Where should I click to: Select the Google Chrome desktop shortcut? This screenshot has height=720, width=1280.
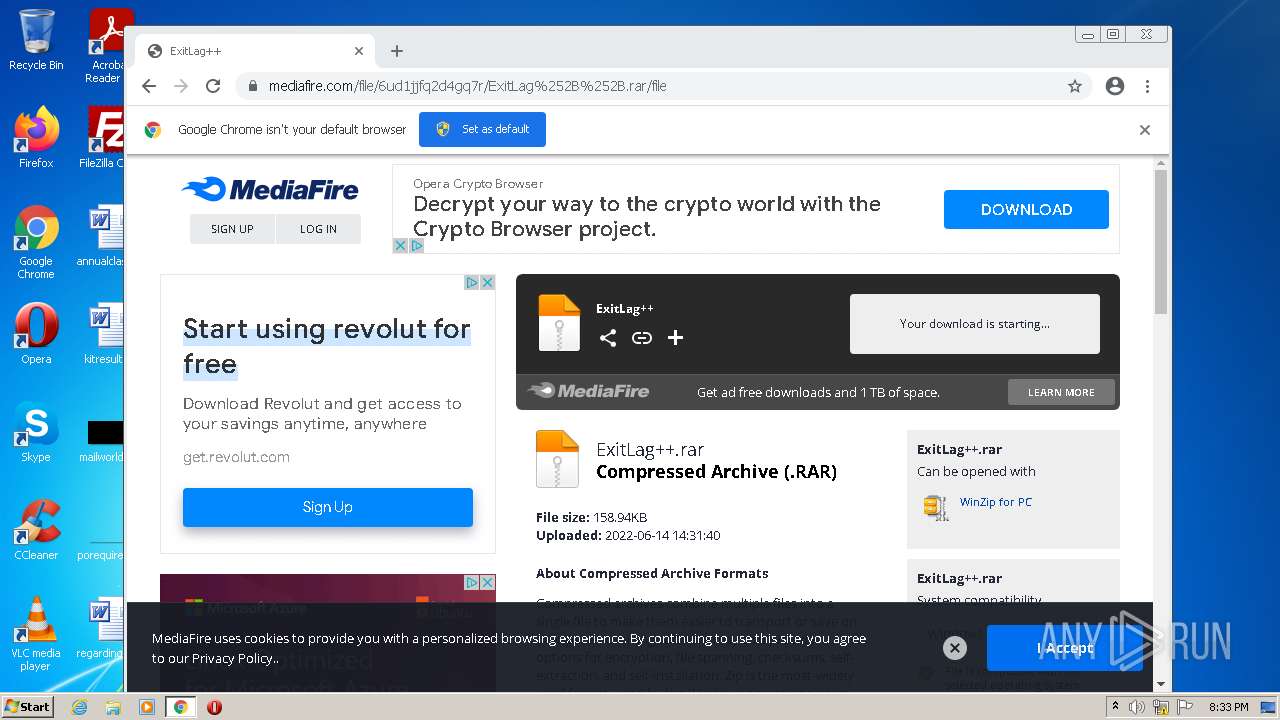pyautogui.click(x=36, y=242)
